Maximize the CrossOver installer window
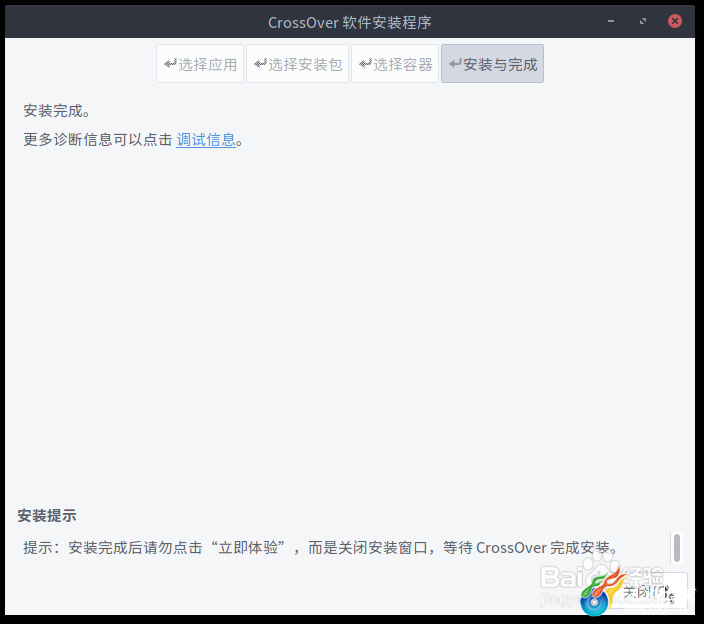The width and height of the screenshot is (704, 624). coord(643,21)
